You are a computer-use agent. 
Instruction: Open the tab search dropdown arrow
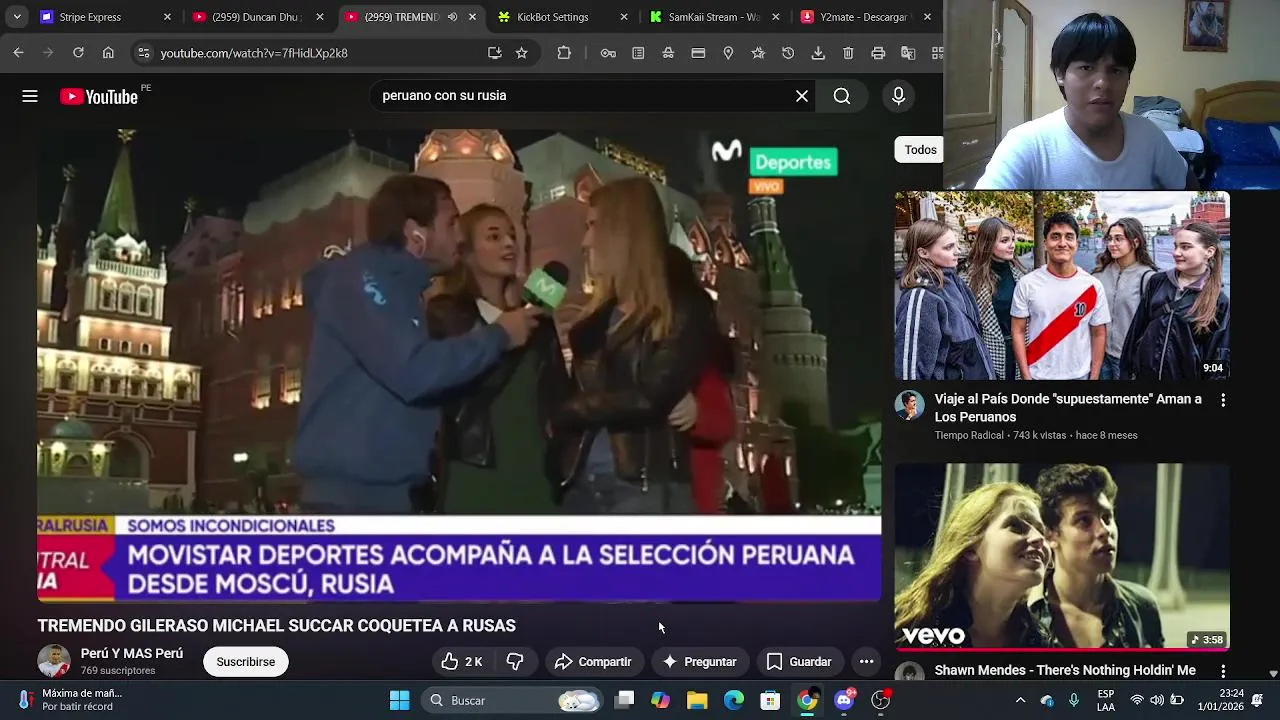[17, 17]
